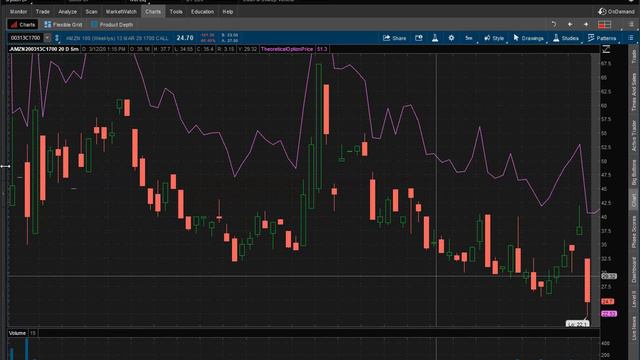The height and width of the screenshot is (360, 640).
Task: Open the Monitor tab
Action: (x=18, y=12)
